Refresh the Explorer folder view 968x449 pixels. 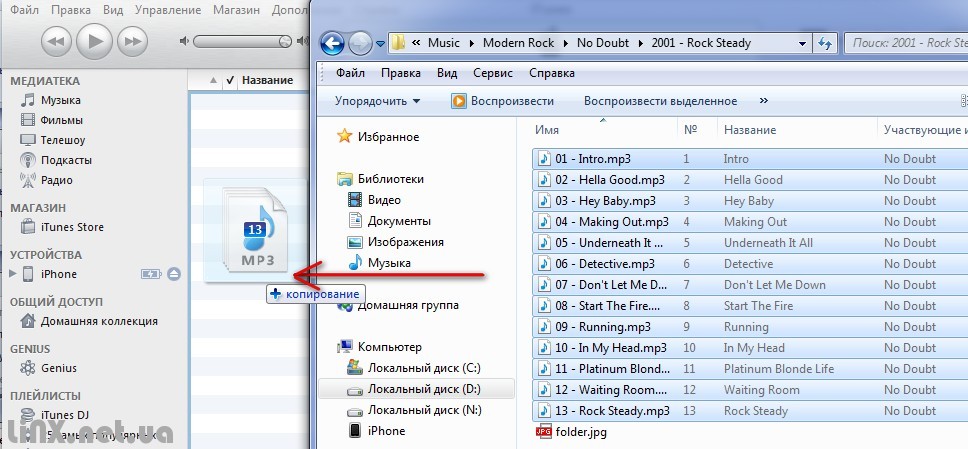tap(824, 43)
